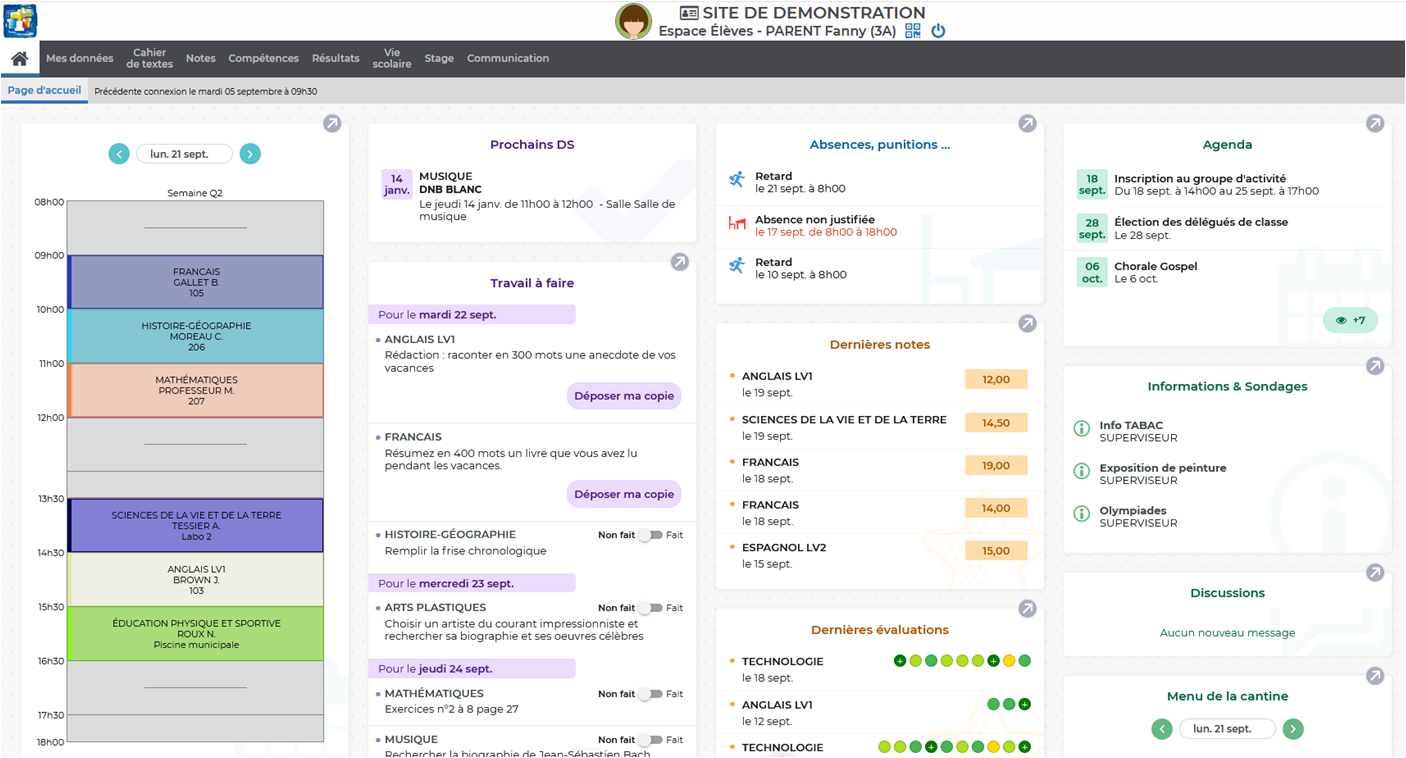Toggle Arts Plastiques homework as done

pos(651,608)
